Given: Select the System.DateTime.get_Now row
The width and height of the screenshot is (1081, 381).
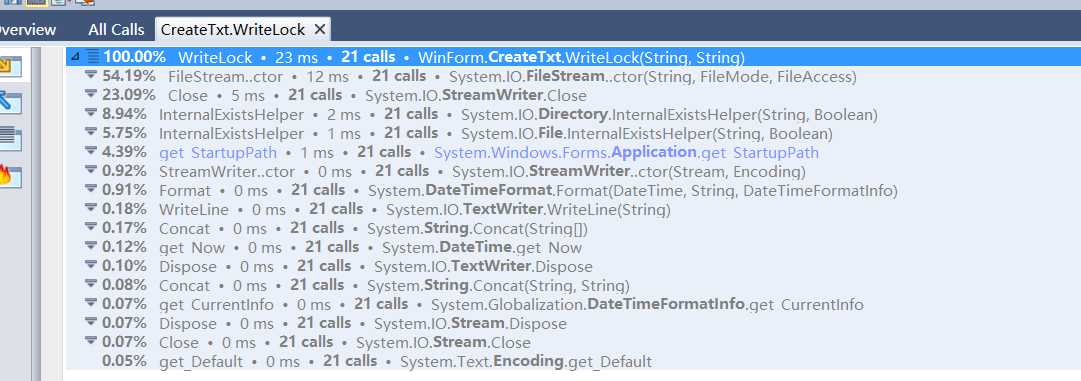Looking at the screenshot, I should pos(573,247).
